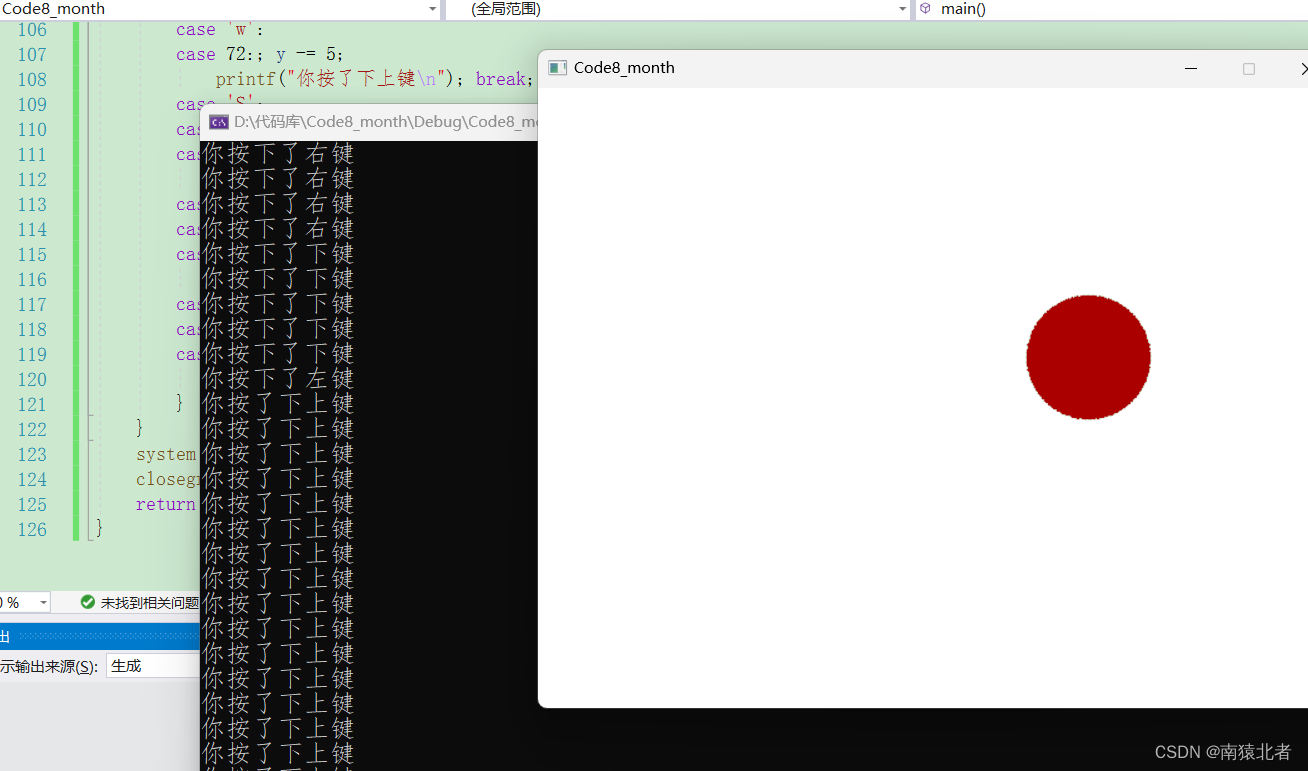The height and width of the screenshot is (771, 1308).
Task: Maximize the Code8_month graphics window
Action: 1248,68
